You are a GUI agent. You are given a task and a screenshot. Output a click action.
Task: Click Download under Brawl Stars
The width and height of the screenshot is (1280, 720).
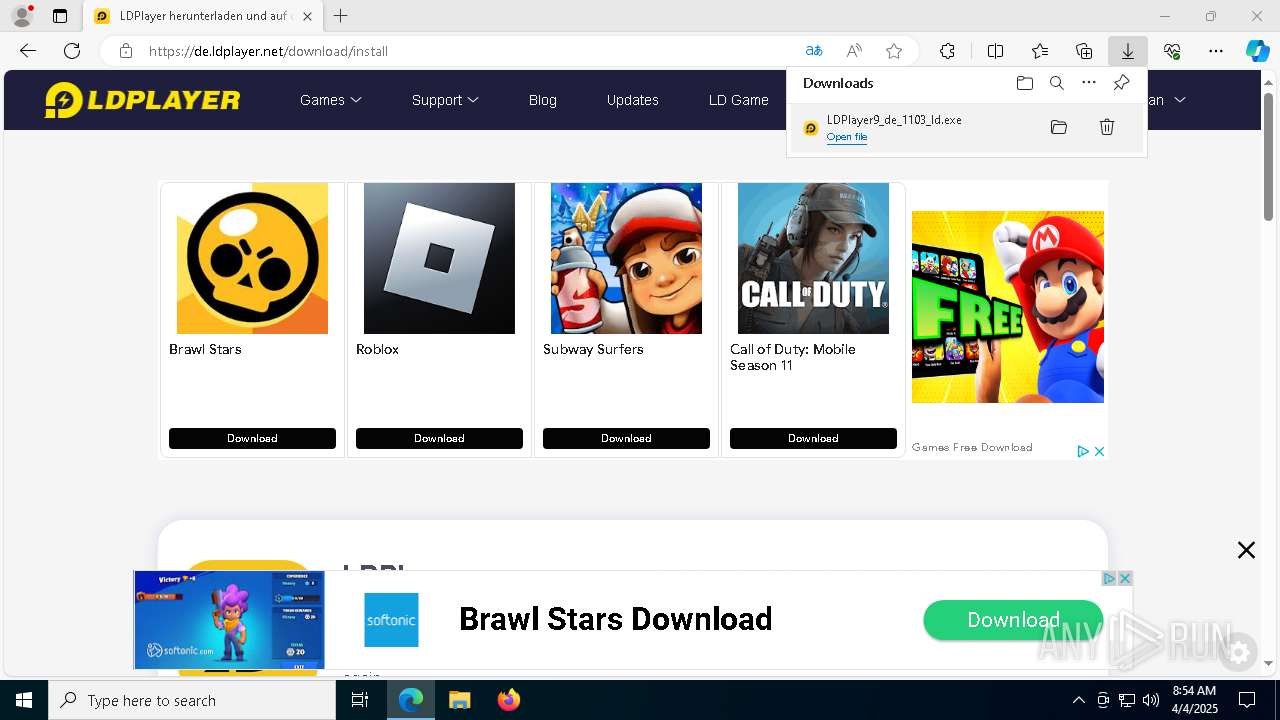pyautogui.click(x=252, y=438)
